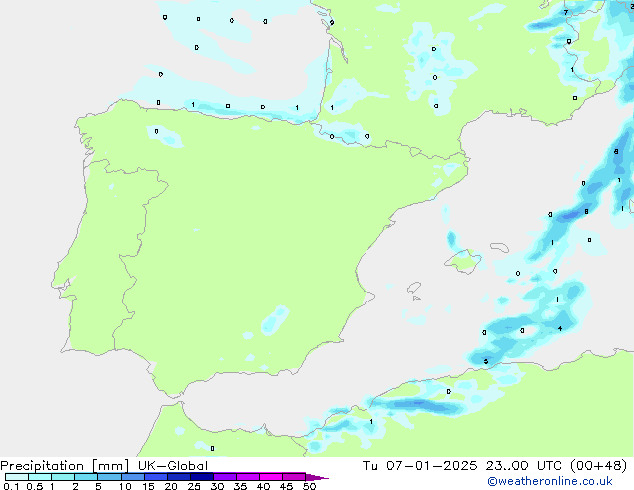This screenshot has width=634, height=490.
Task: Click the legend label '10'
Action: tap(125, 486)
